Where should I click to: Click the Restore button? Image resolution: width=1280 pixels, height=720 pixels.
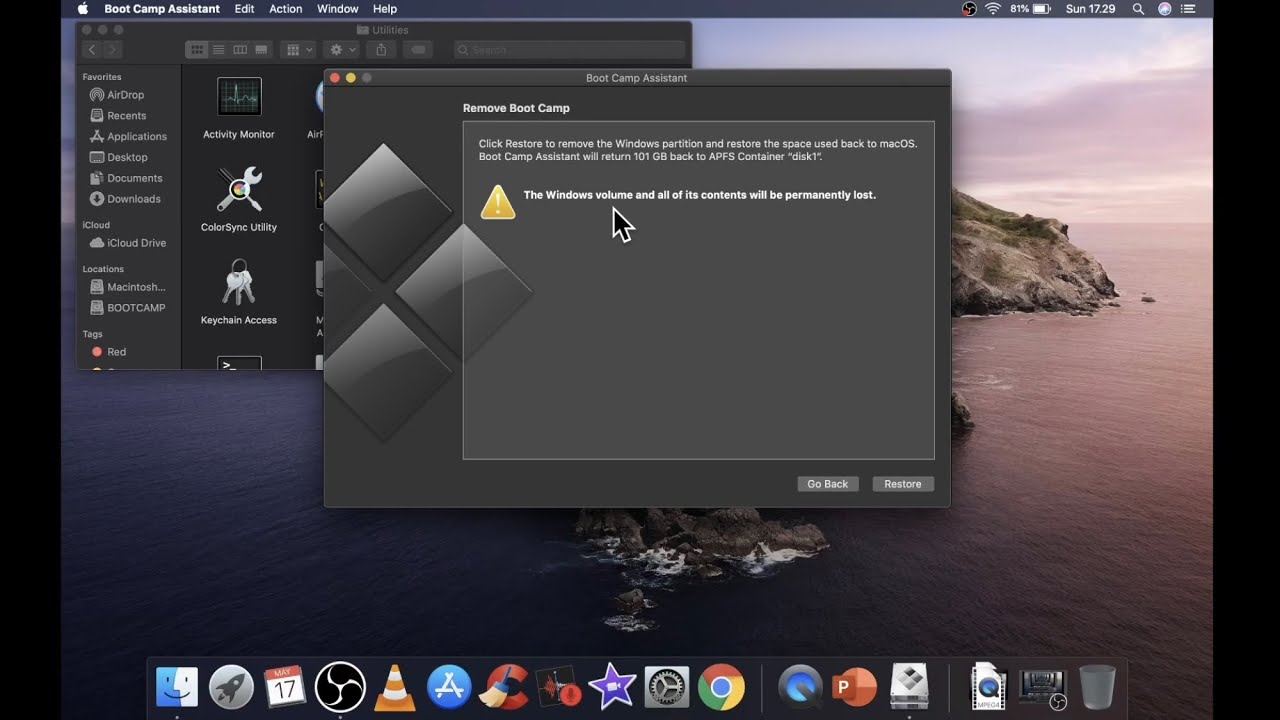click(x=903, y=484)
